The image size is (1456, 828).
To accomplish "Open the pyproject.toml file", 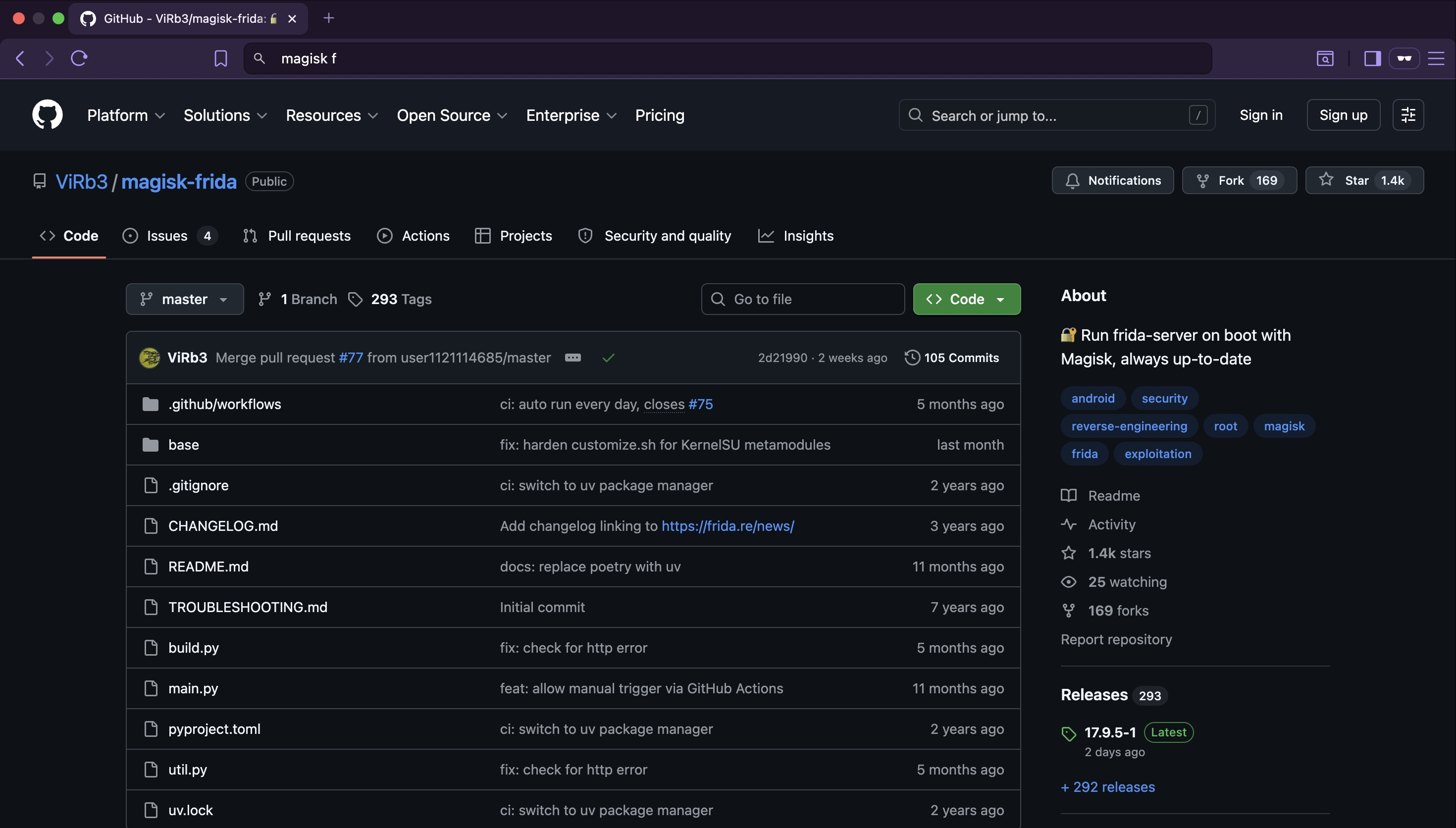I will (x=214, y=729).
